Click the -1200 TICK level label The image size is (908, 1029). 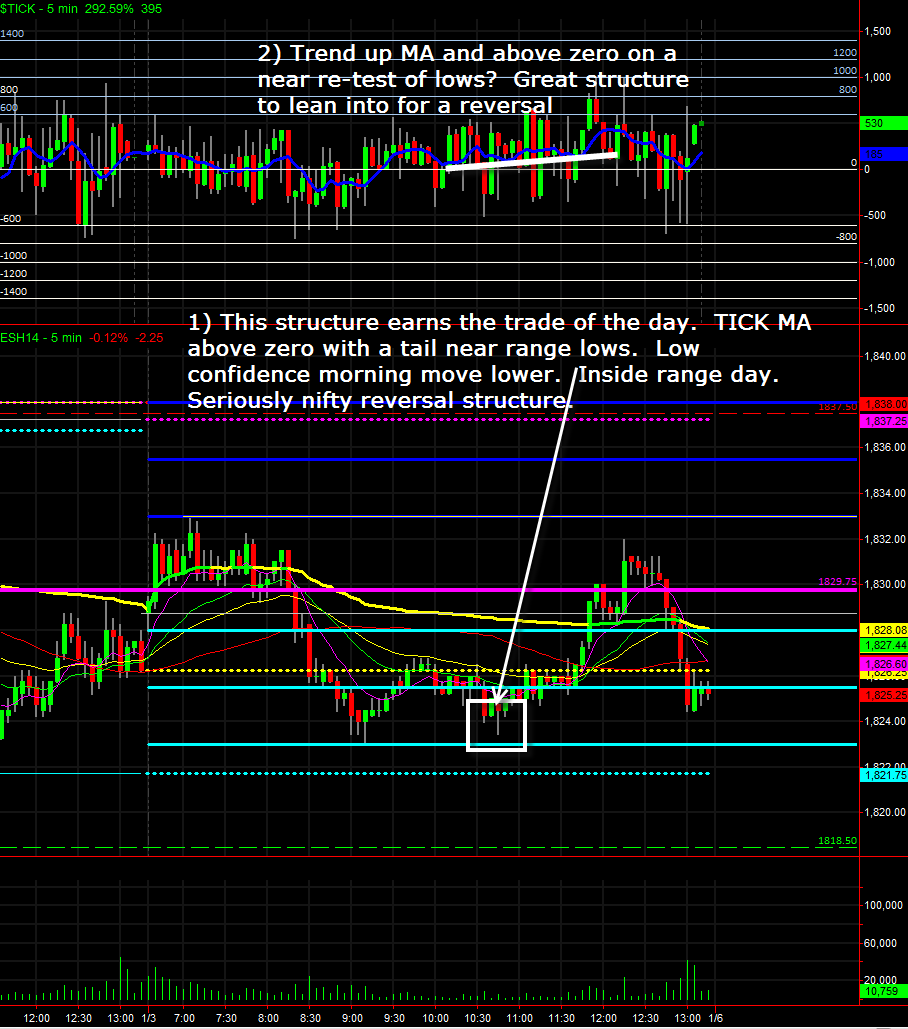pyautogui.click(x=14, y=274)
